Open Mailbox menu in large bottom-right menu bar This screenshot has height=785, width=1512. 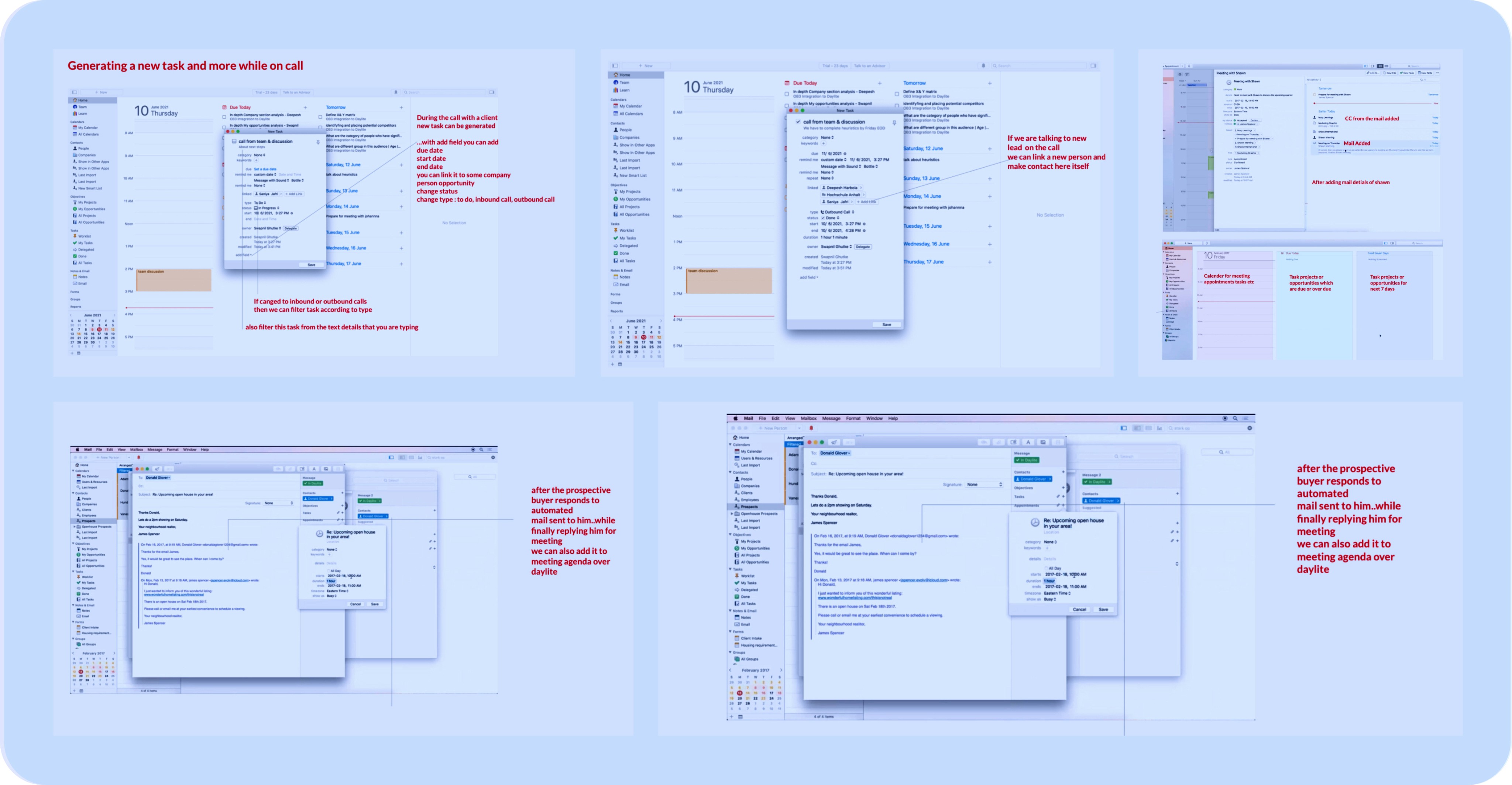tap(808, 418)
